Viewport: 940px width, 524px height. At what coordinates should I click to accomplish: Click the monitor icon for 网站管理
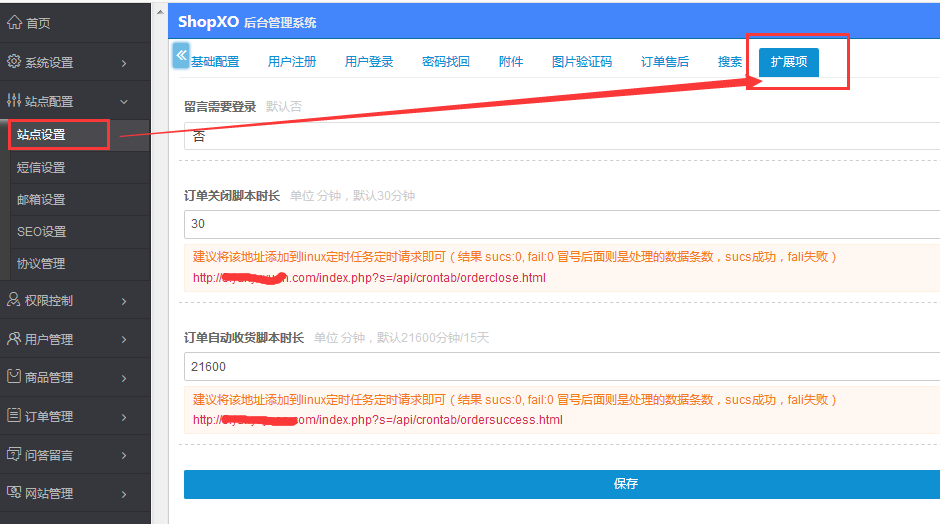coord(14,493)
